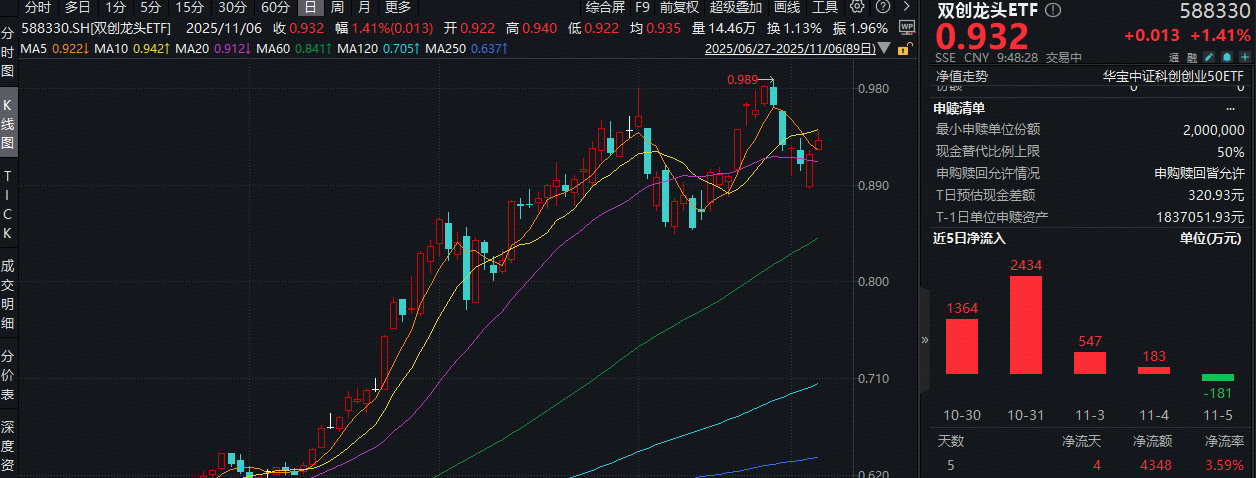The image size is (1256, 478).
Task: Expand the date range dropdown triangle
Action: (885, 48)
